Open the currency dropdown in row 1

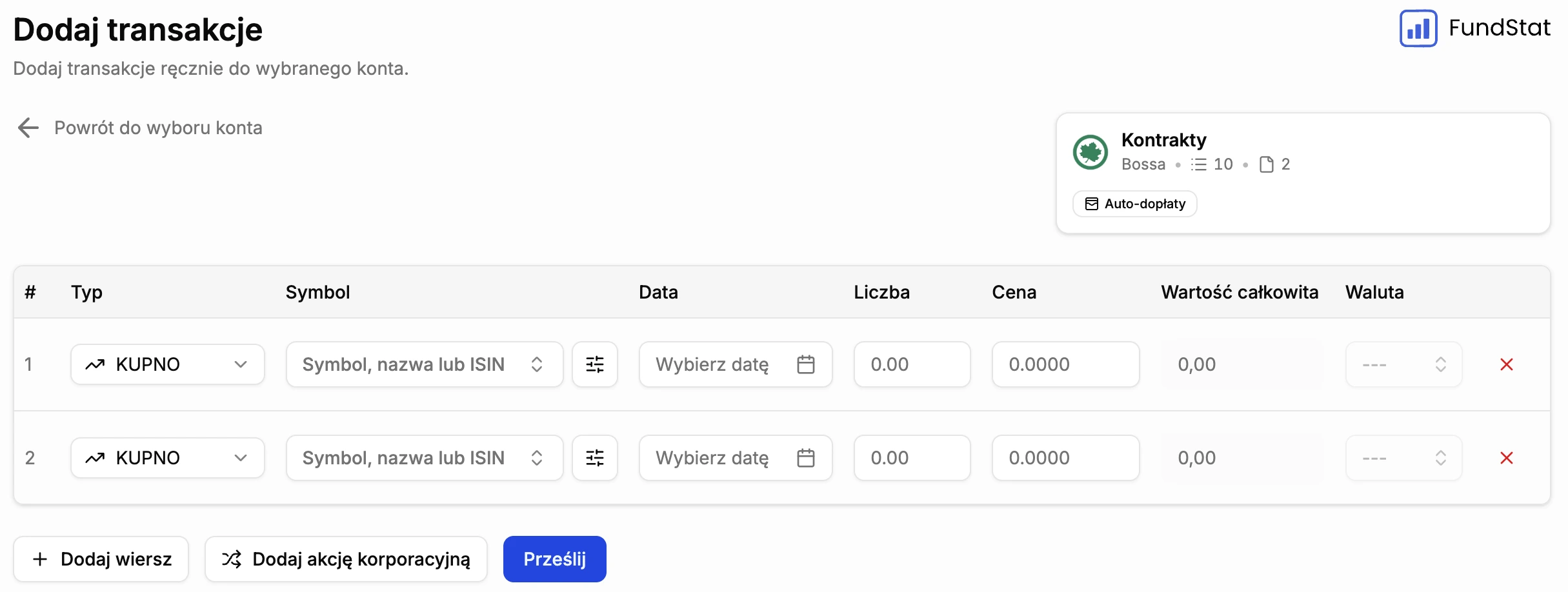coord(1403,364)
